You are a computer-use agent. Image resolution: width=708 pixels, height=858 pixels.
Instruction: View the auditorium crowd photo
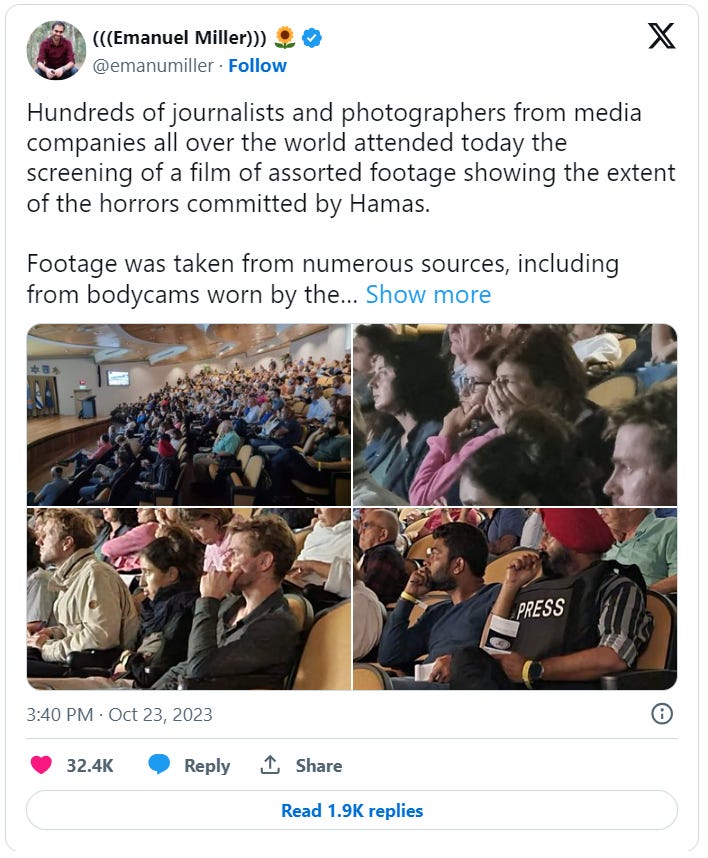tap(189, 415)
